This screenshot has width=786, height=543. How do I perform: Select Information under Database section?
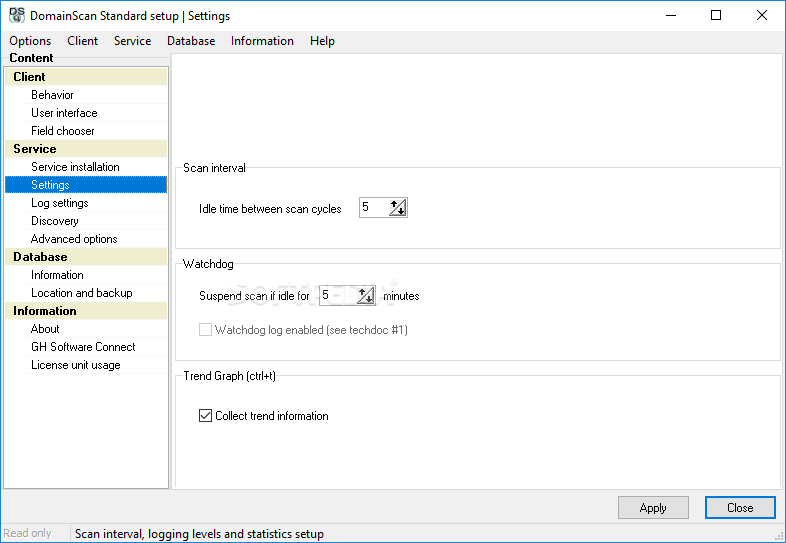(57, 275)
